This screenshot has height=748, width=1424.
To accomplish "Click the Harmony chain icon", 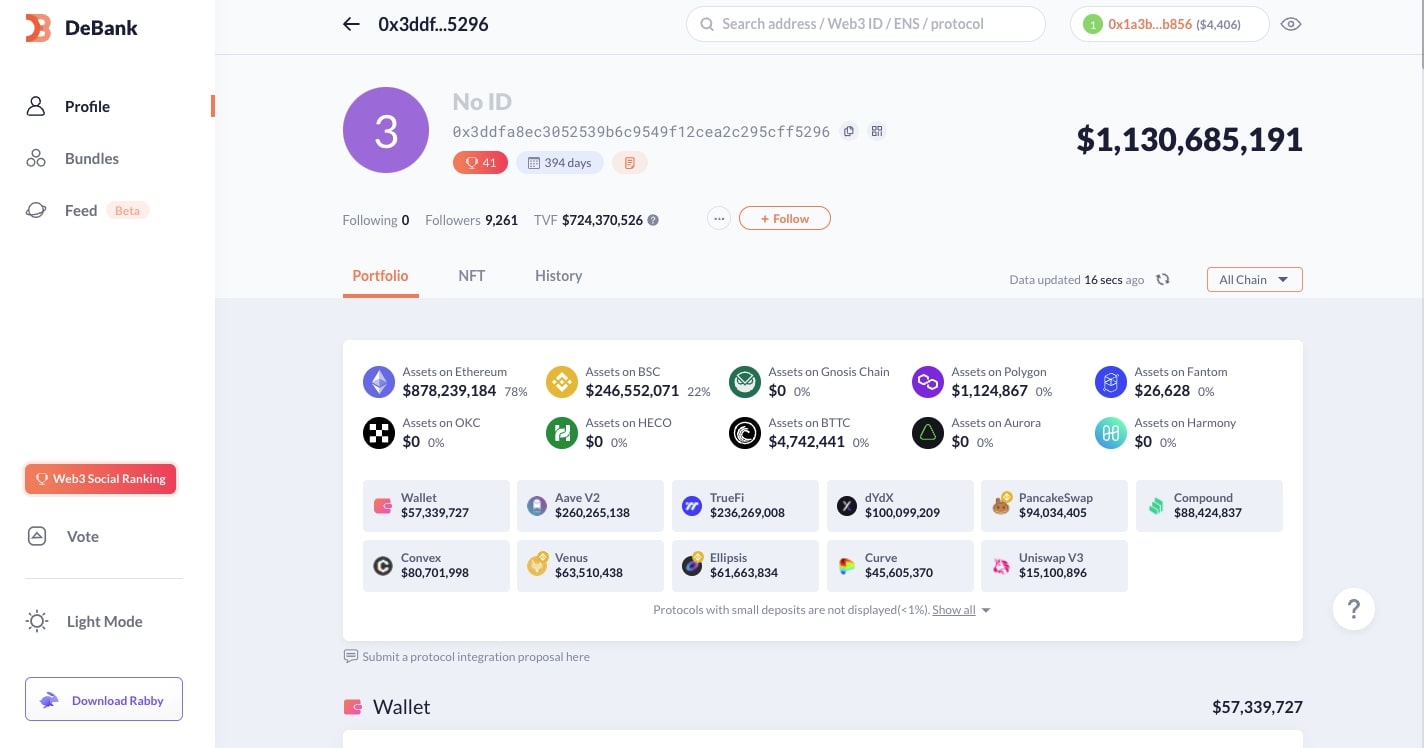I will coord(1111,432).
